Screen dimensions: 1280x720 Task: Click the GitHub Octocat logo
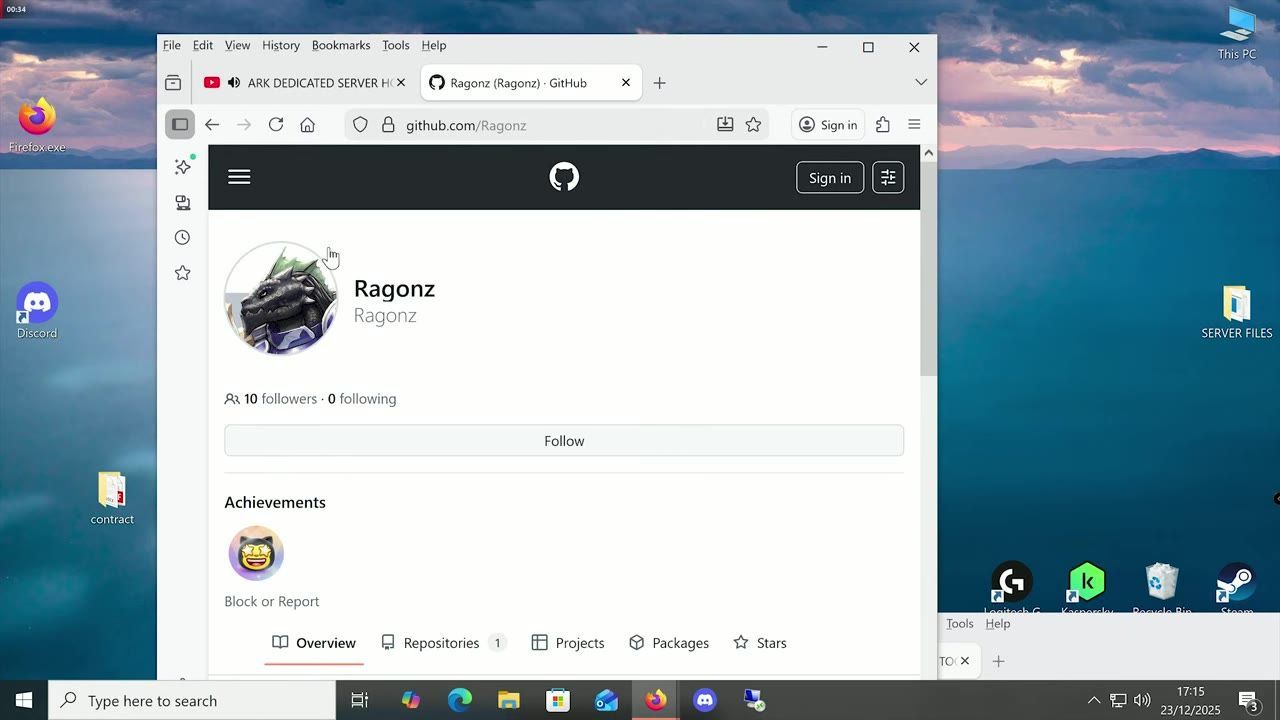[x=564, y=177]
